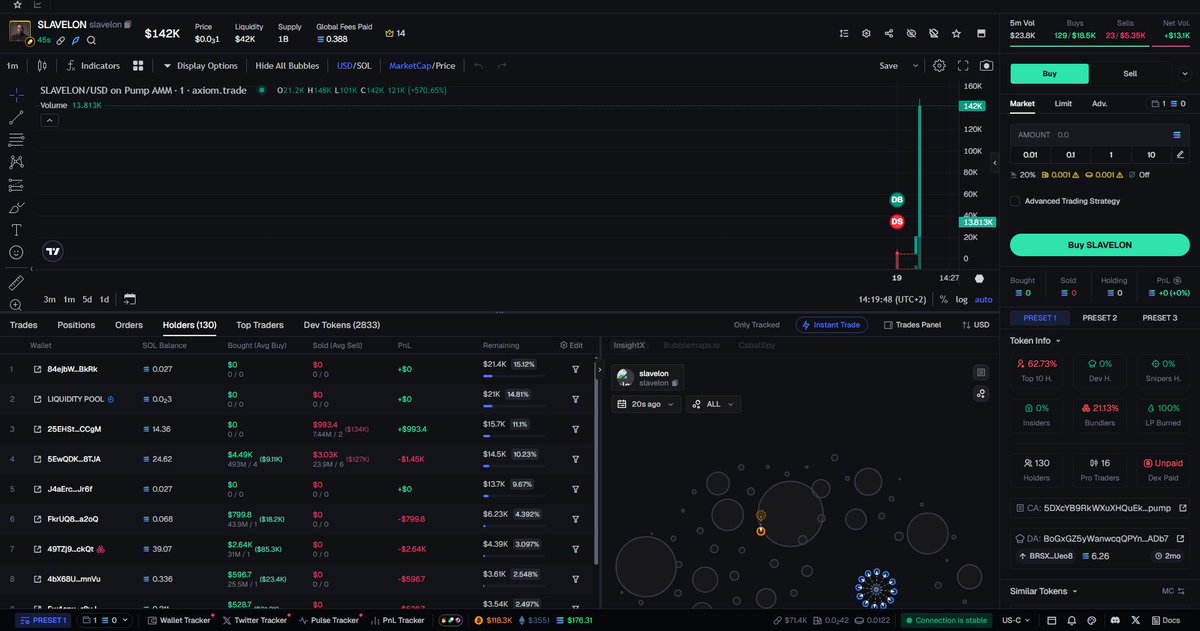Select the Limit order tab
Viewport: 1200px width, 631px height.
(x=1063, y=103)
